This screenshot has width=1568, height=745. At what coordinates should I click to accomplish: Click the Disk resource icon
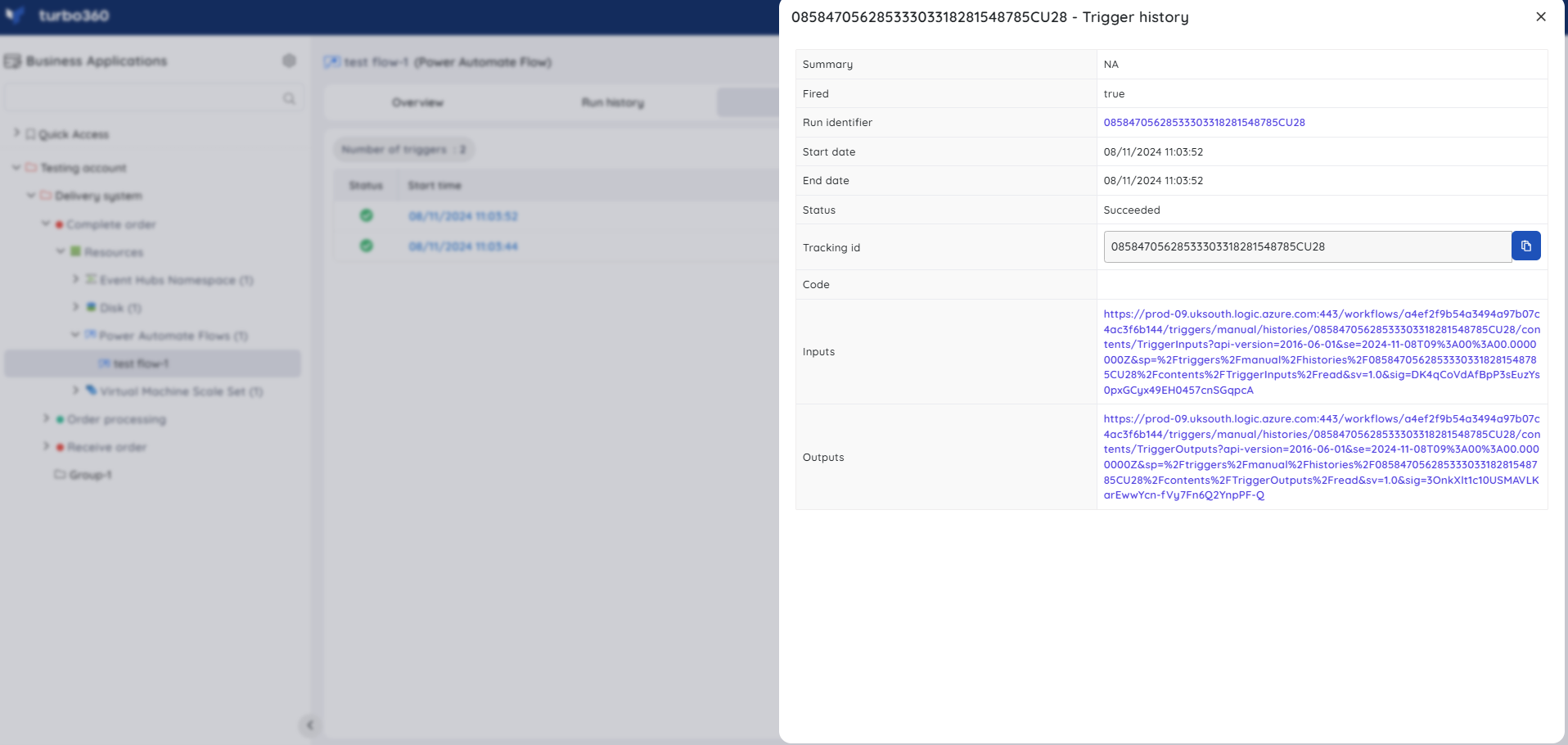[x=91, y=307]
